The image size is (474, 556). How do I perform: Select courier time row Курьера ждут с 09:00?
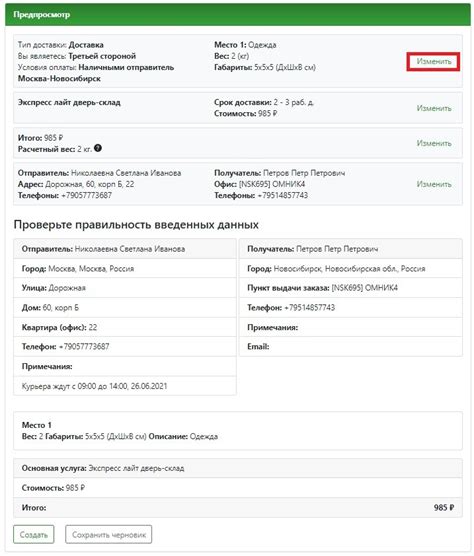(125, 386)
